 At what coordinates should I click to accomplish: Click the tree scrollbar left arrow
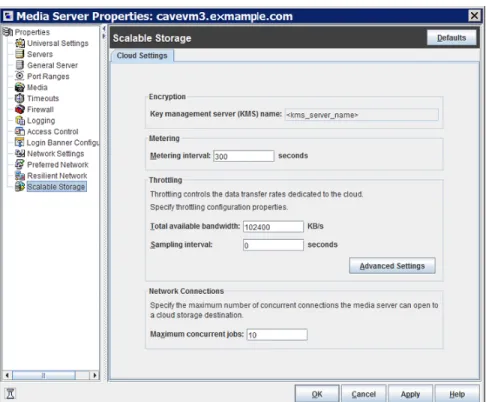coord(7,375)
